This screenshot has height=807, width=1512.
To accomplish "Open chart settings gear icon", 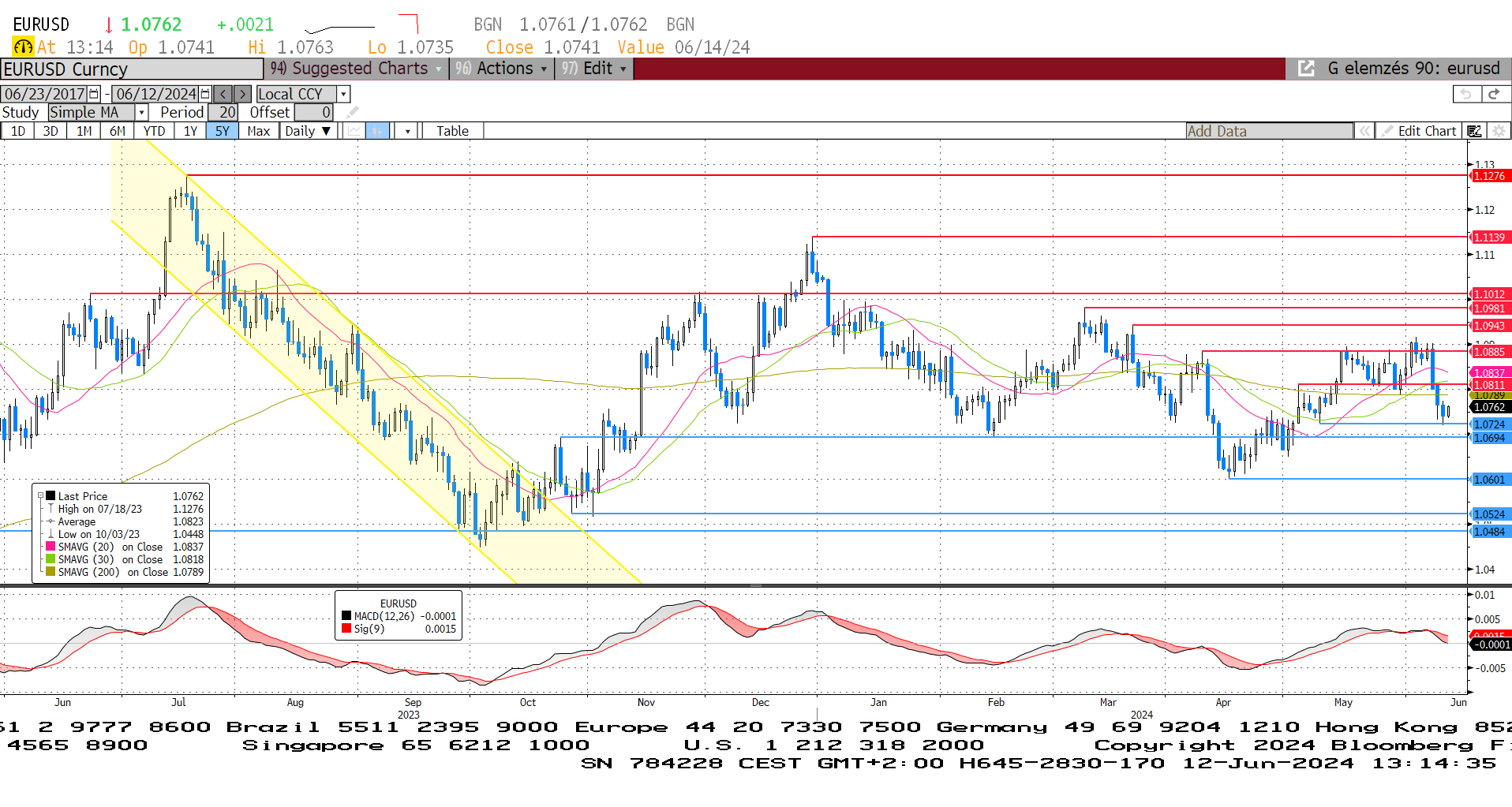I will [x=1499, y=131].
